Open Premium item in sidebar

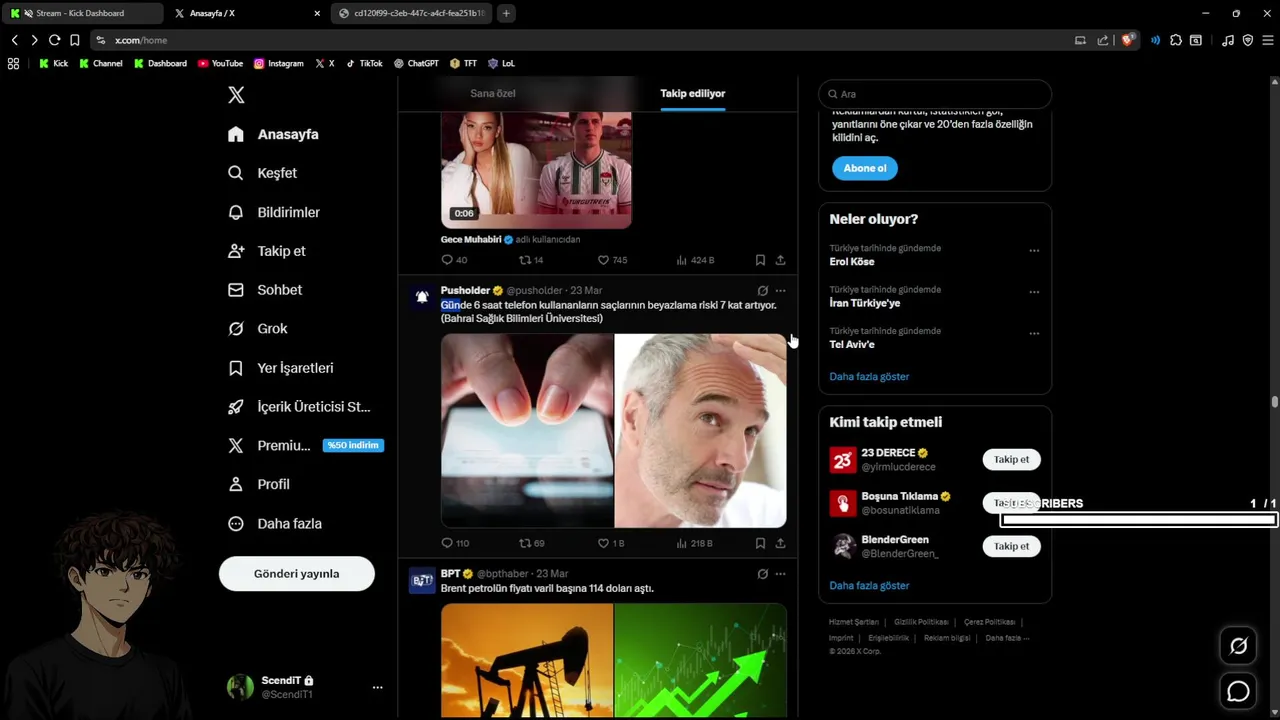[x=305, y=445]
